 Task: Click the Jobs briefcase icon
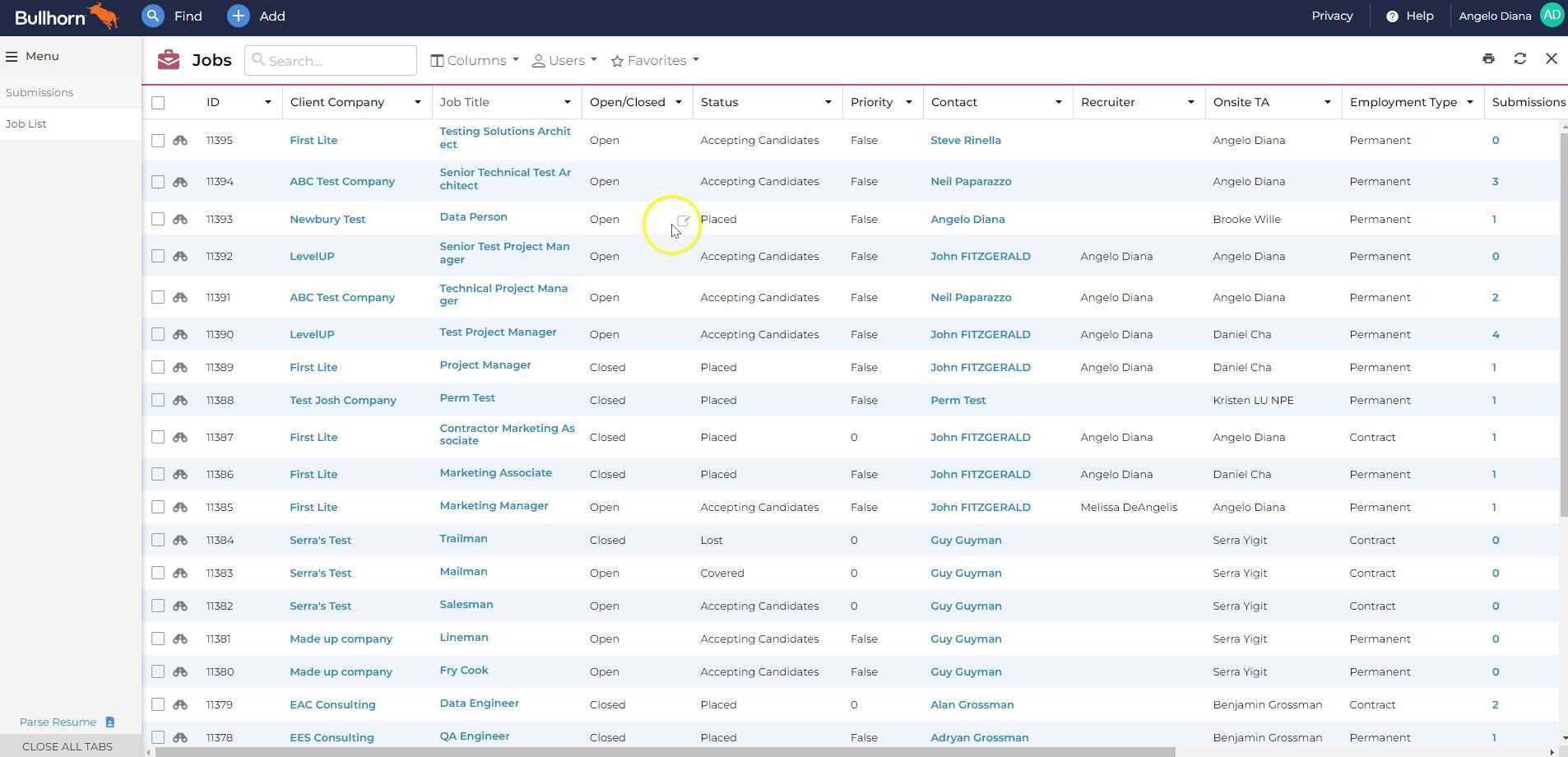click(x=168, y=58)
